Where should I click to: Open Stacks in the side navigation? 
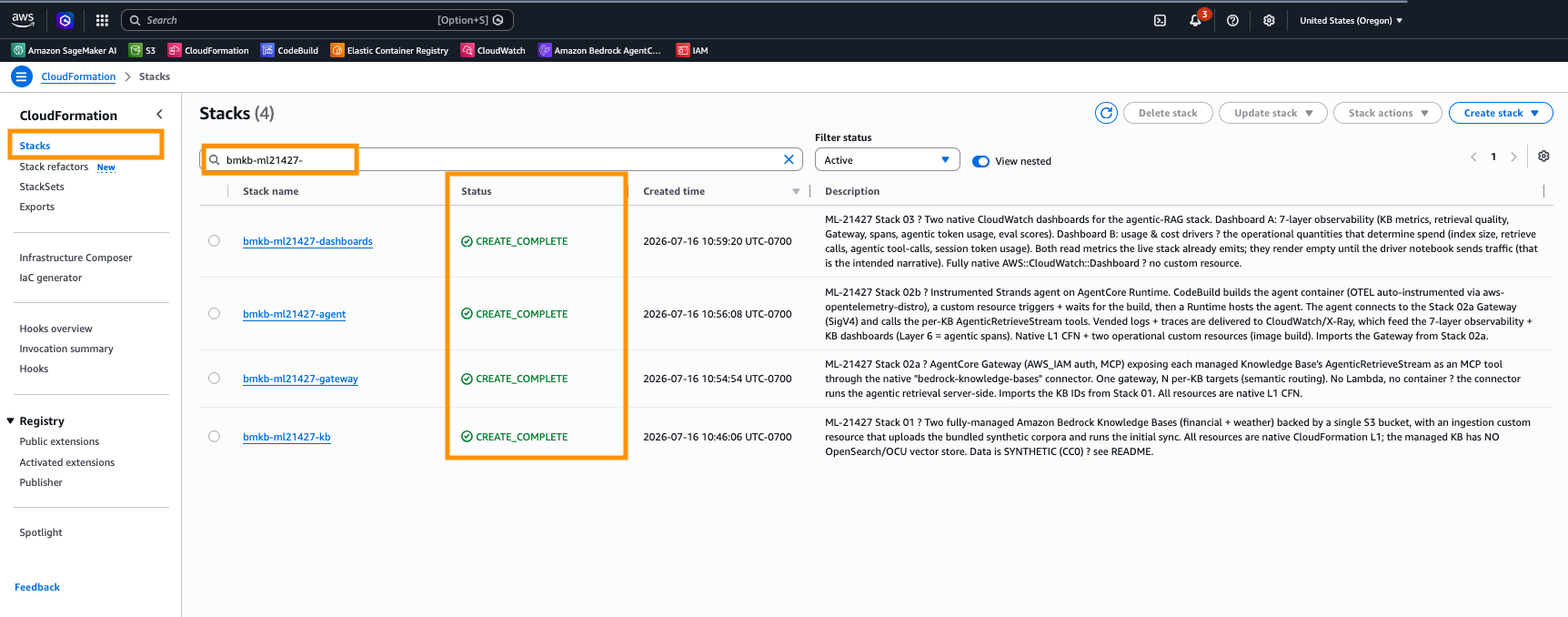[x=35, y=146]
